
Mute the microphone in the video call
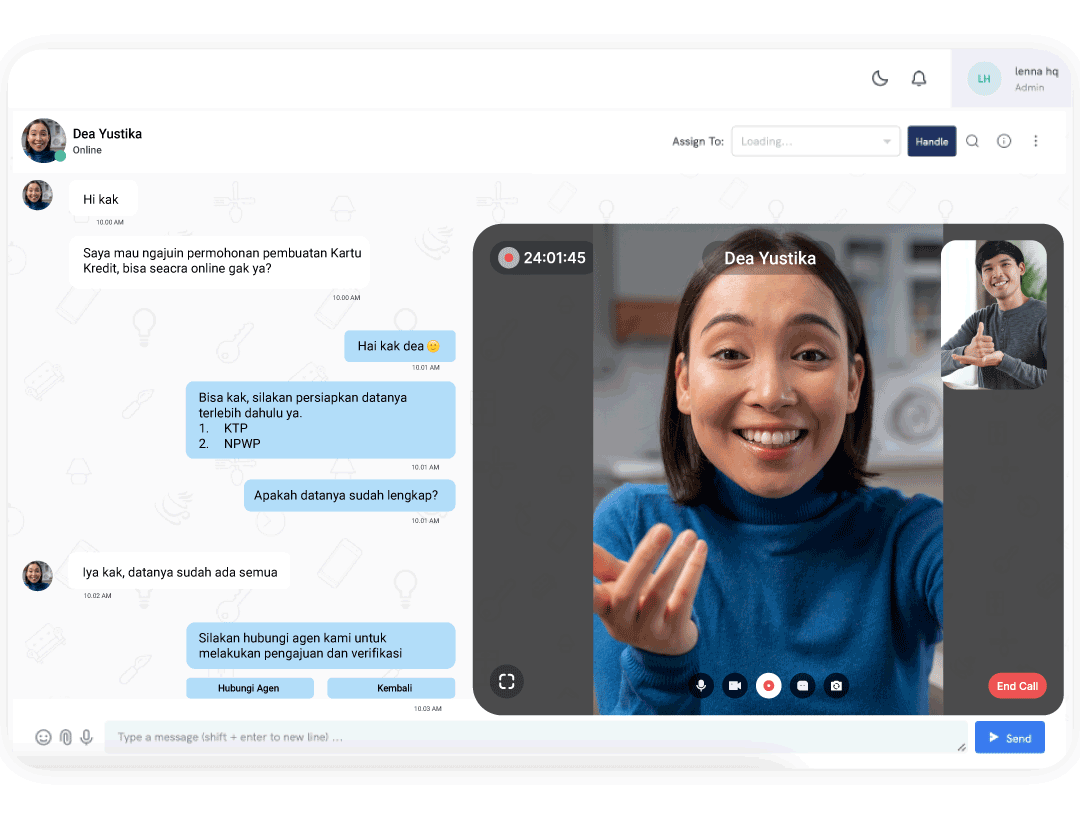[x=701, y=686]
